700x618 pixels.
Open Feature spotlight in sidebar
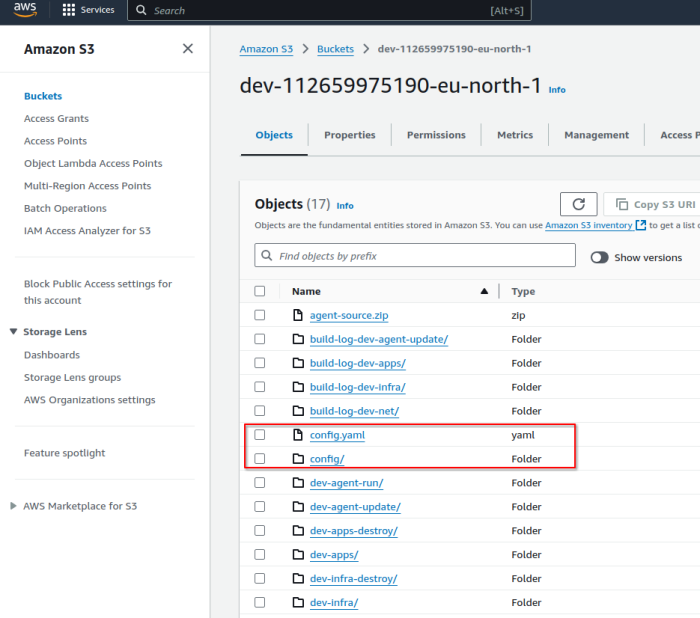64,453
